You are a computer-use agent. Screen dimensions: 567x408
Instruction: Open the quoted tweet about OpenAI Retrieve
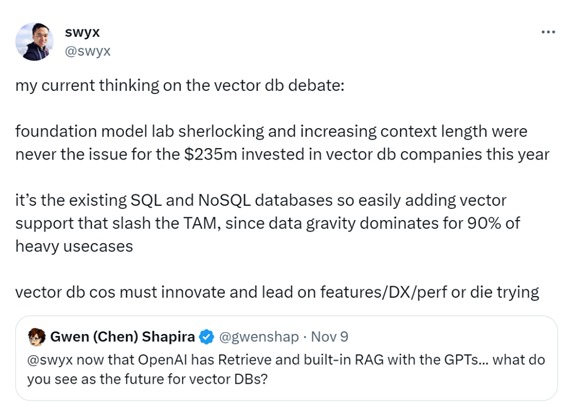click(286, 358)
